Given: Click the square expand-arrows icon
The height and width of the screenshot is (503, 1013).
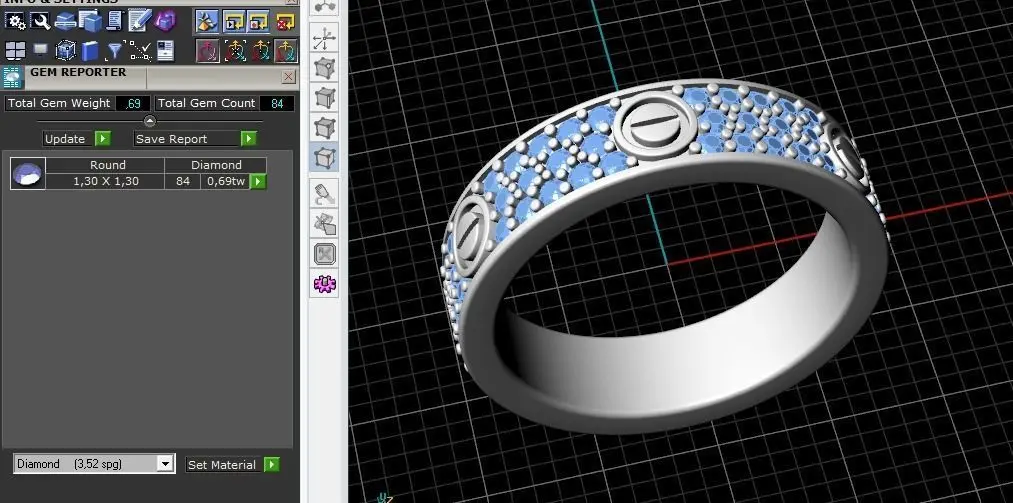Looking at the screenshot, I should [x=324, y=254].
